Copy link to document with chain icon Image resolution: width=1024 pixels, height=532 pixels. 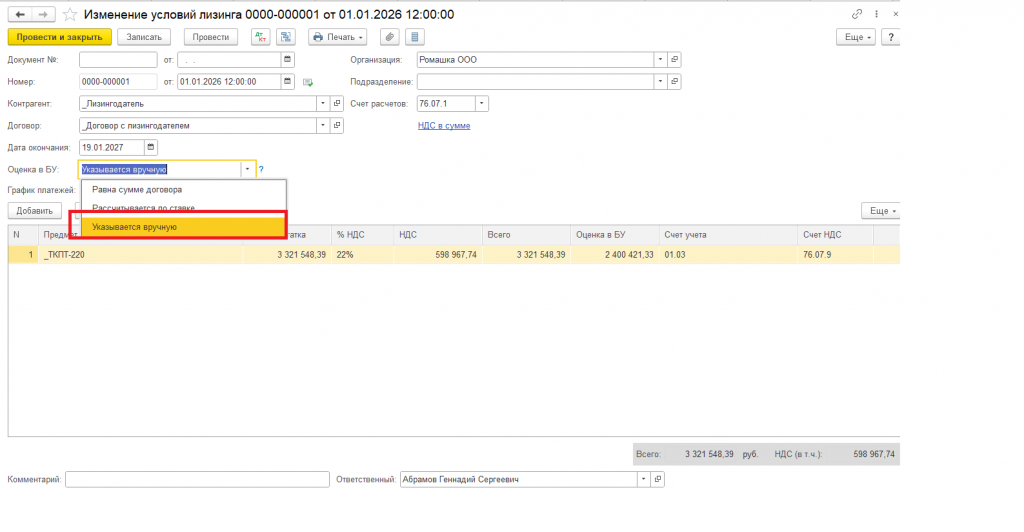click(x=857, y=14)
